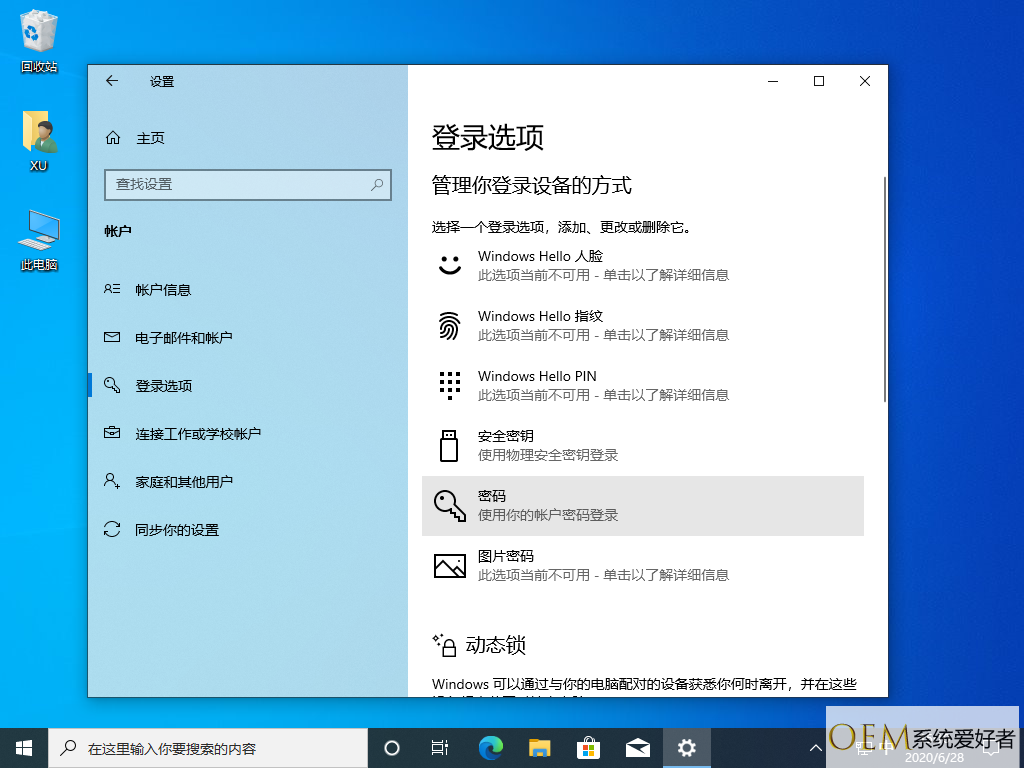Open Mail app from taskbar
Viewport: 1024px width, 768px height.
pos(637,748)
